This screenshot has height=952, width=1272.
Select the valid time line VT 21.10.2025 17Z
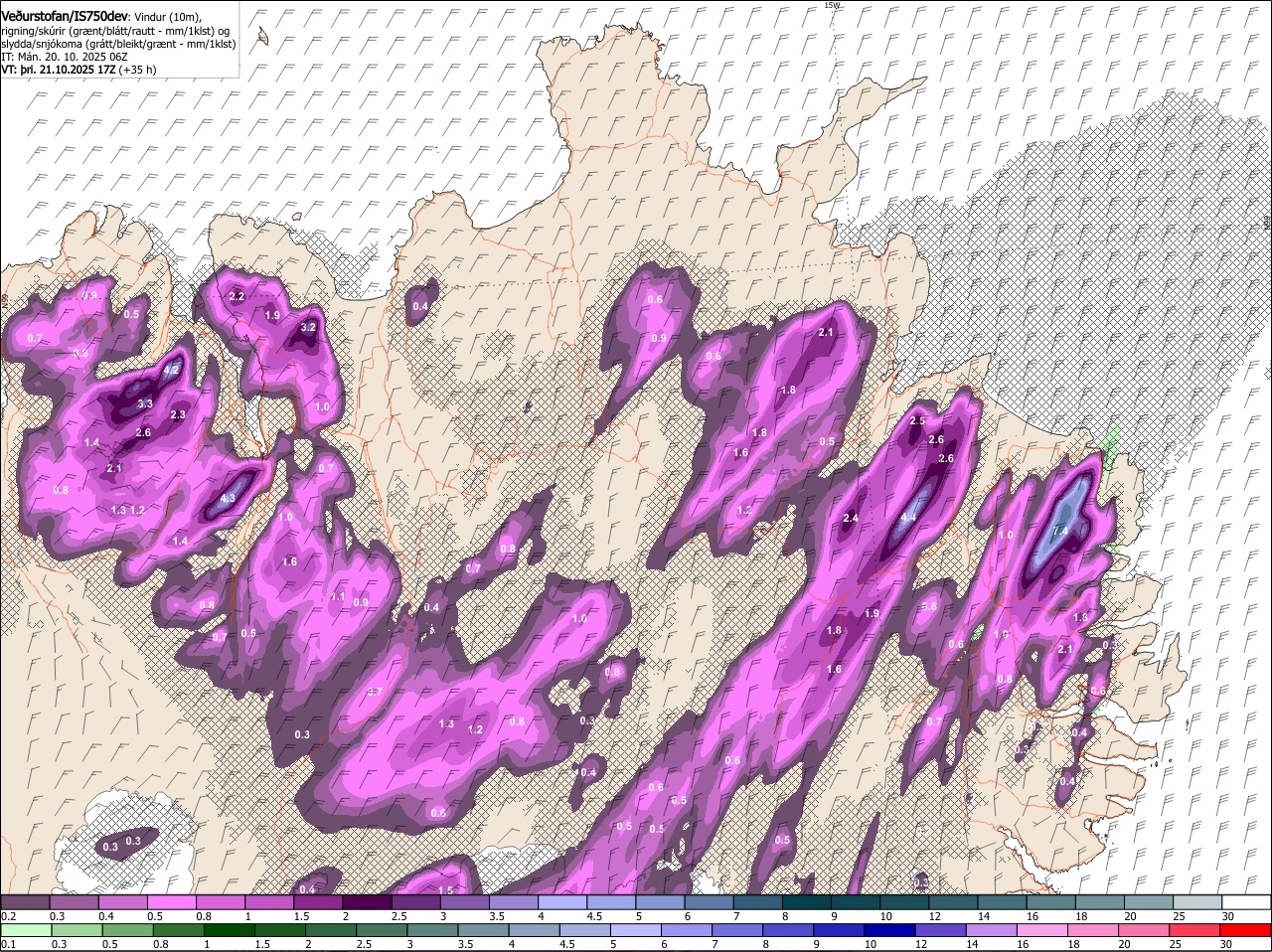(x=79, y=71)
